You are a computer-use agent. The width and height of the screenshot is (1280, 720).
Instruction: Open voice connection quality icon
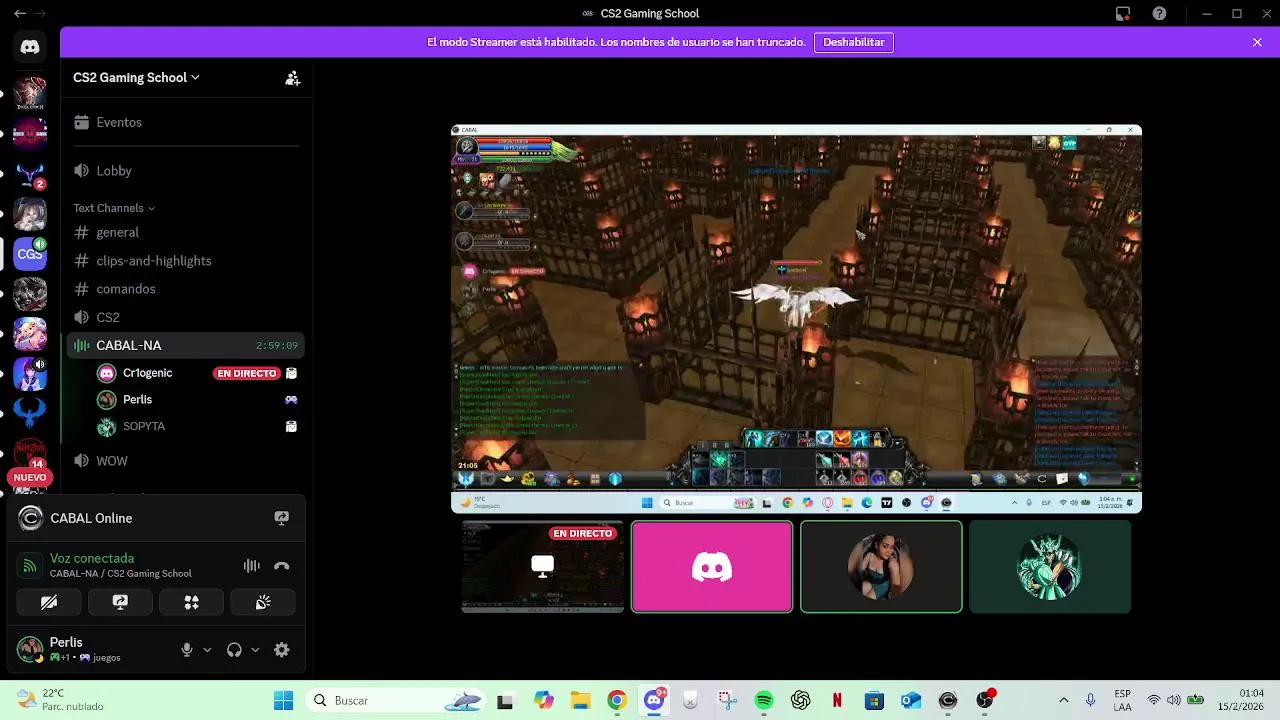tap(30, 566)
